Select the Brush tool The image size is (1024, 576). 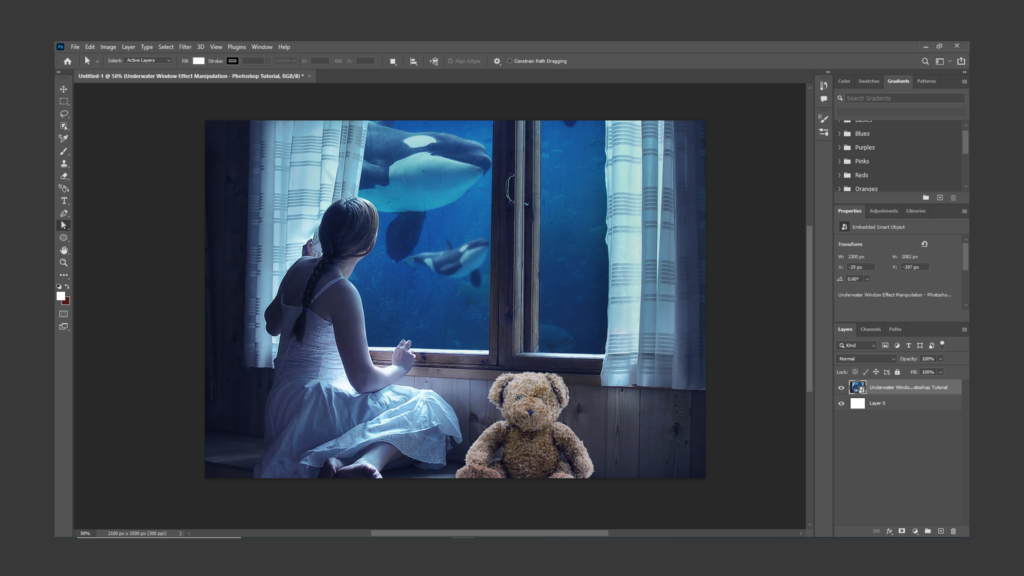click(63, 151)
